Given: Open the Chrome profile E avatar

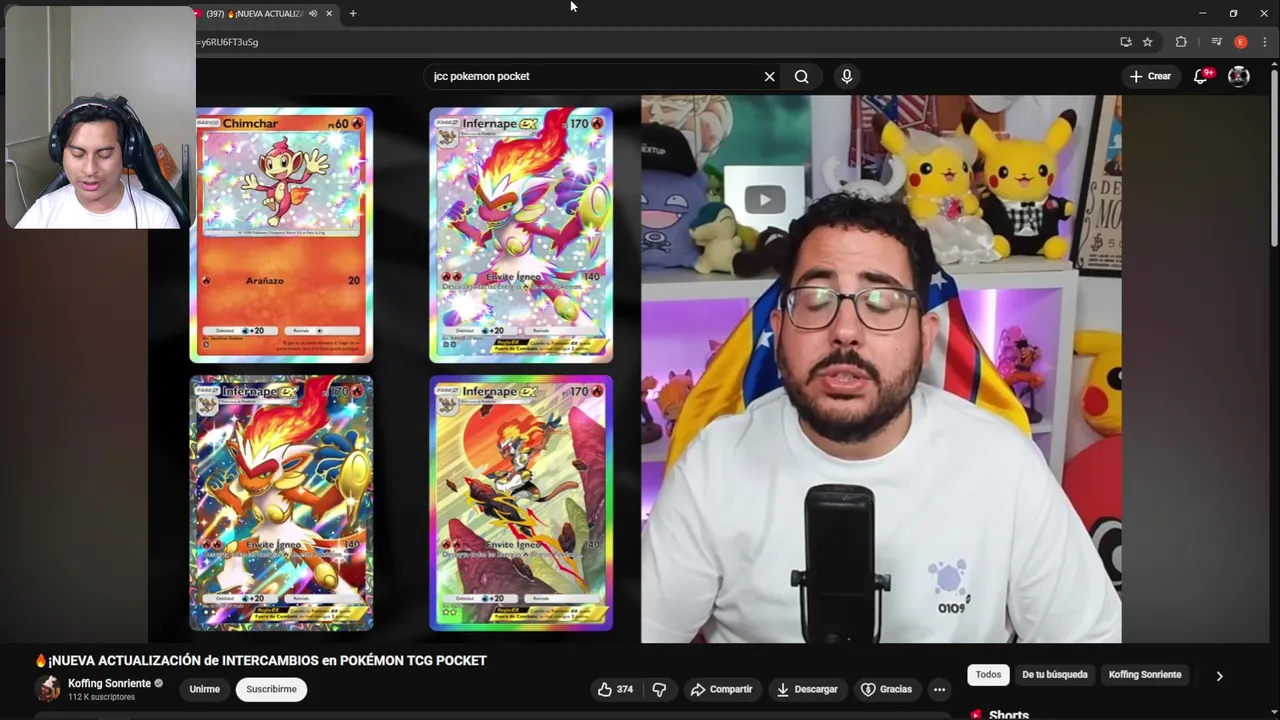Looking at the screenshot, I should coord(1241,42).
